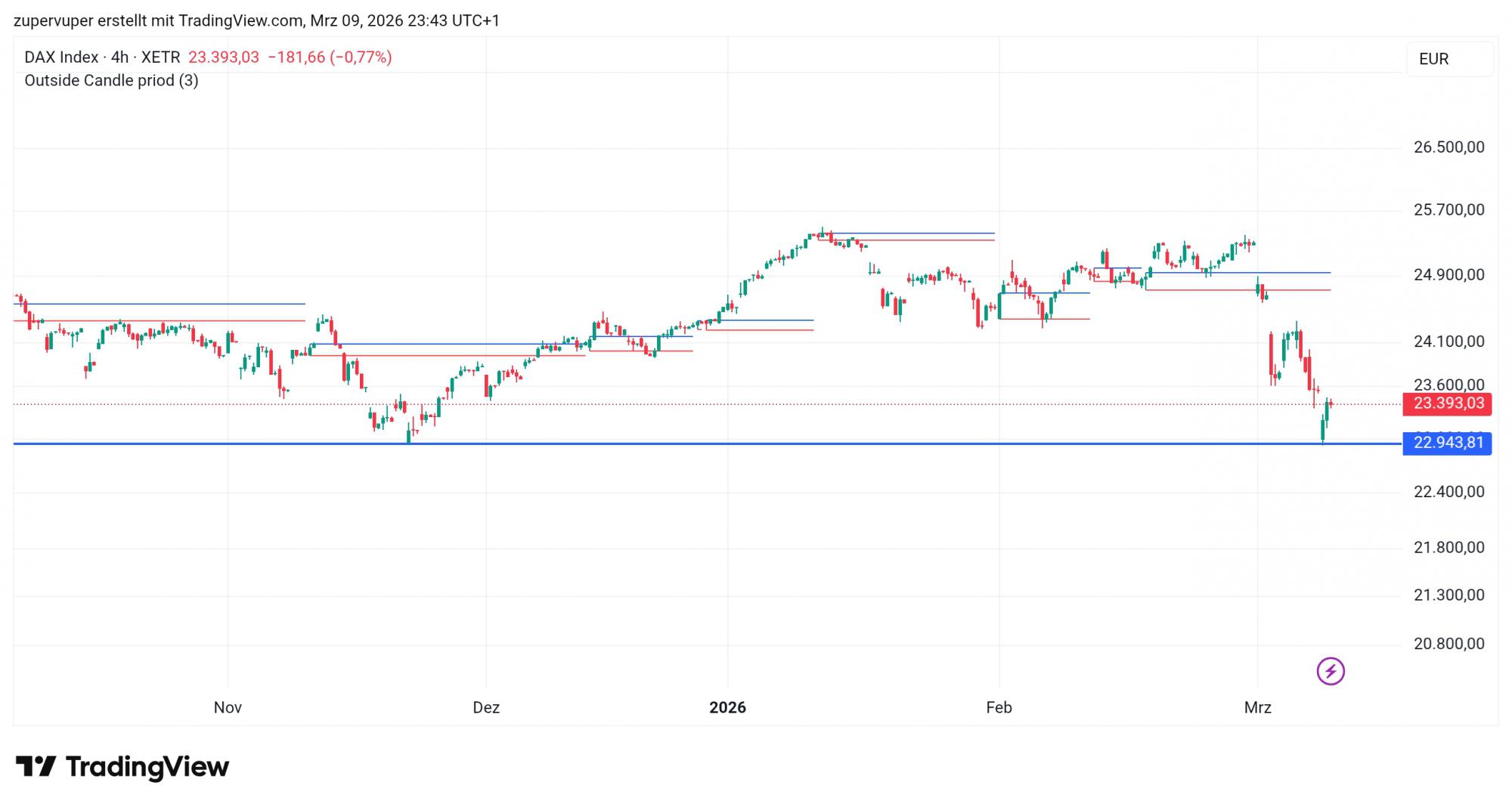Viewport: 1512px width, 807px height.
Task: Click the TradingView logo icon
Action: pyautogui.click(x=36, y=766)
